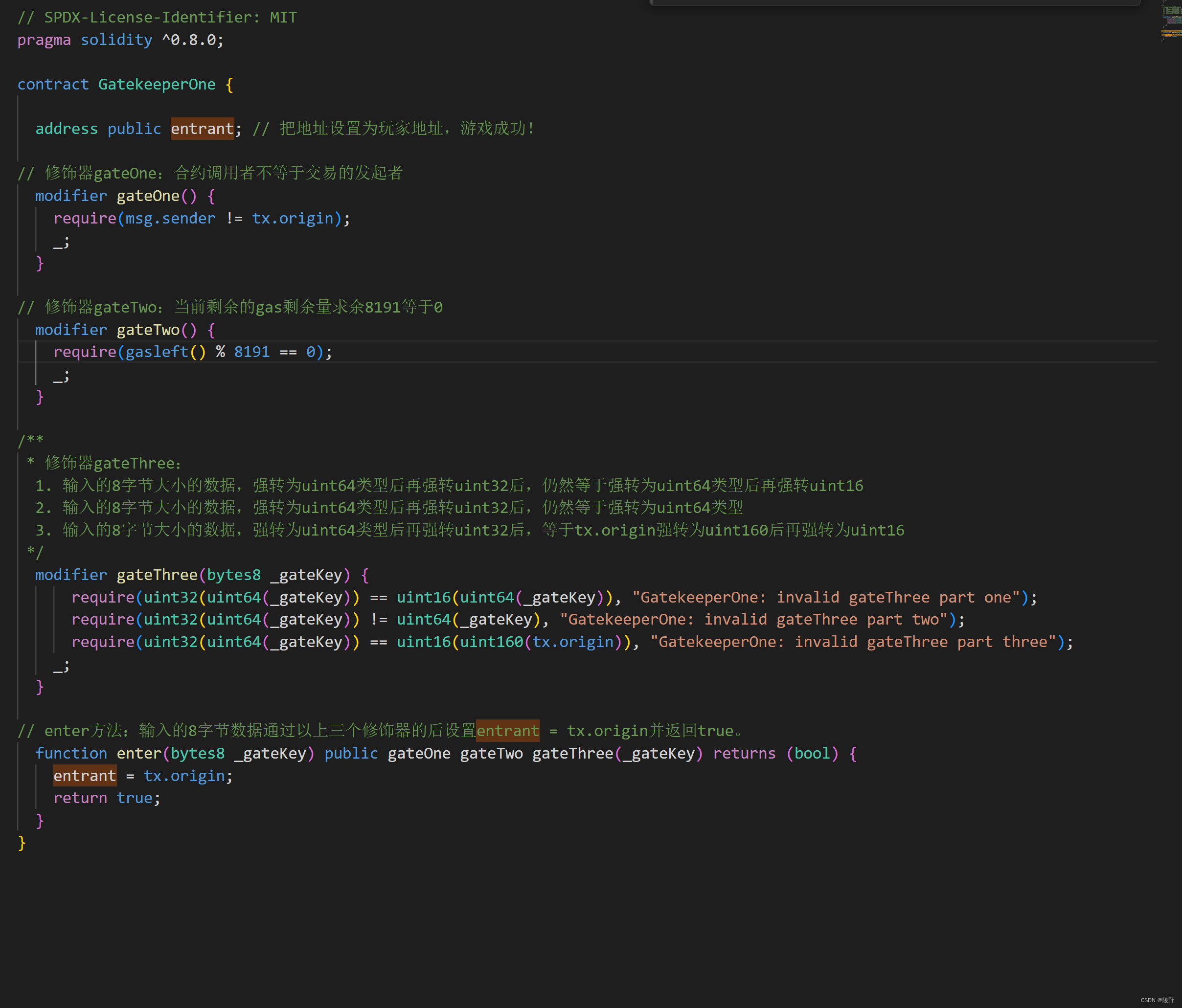Click the contract name 'GatekeeperOne'
Viewport: 1182px width, 1008px height.
(x=157, y=85)
